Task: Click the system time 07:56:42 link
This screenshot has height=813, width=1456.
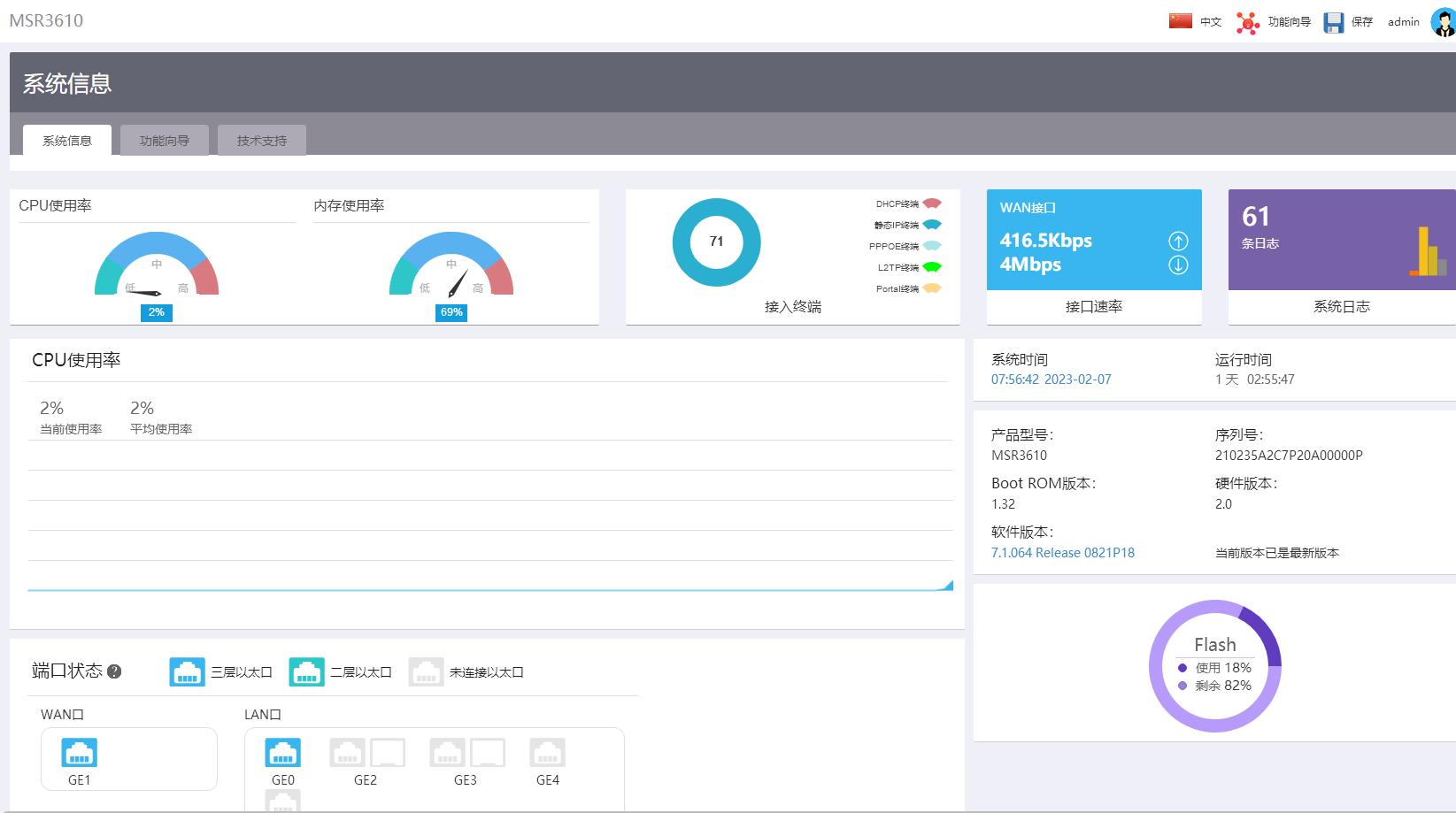Action: [1051, 380]
